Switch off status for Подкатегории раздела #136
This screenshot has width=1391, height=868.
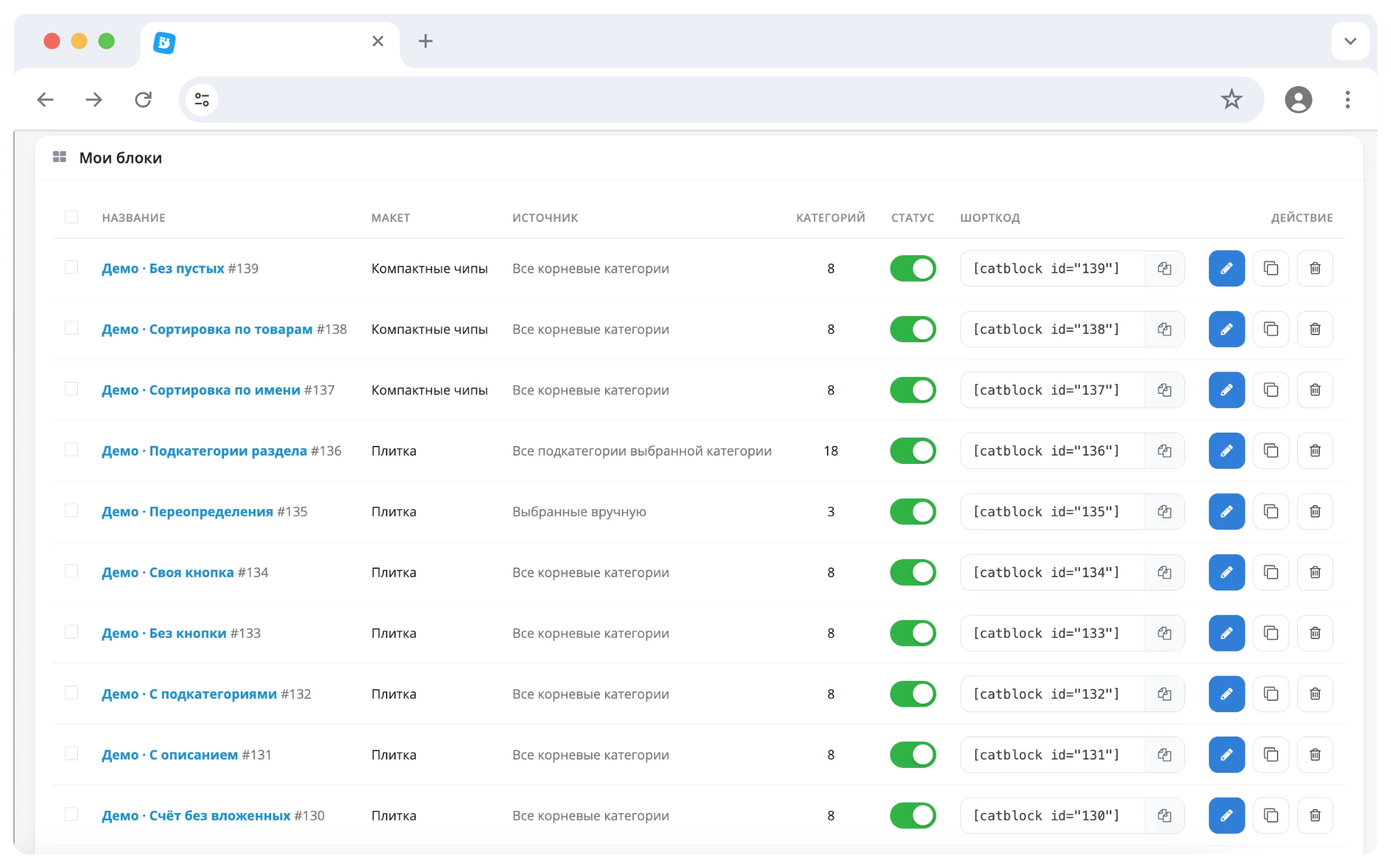click(912, 451)
